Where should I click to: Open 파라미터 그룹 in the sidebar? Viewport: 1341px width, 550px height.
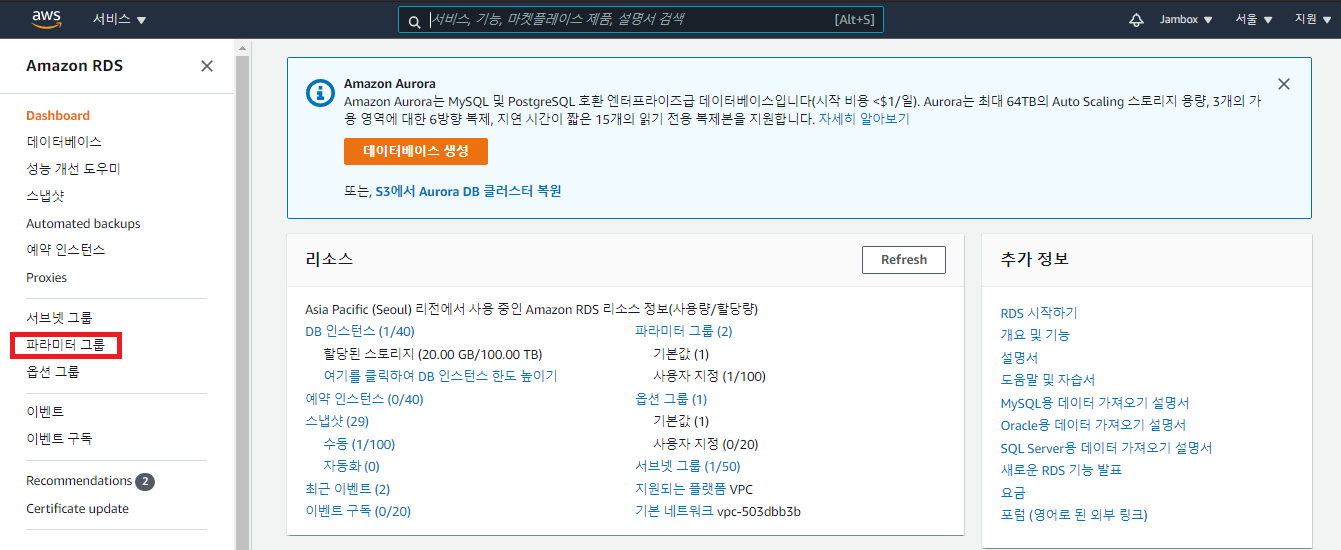click(65, 345)
